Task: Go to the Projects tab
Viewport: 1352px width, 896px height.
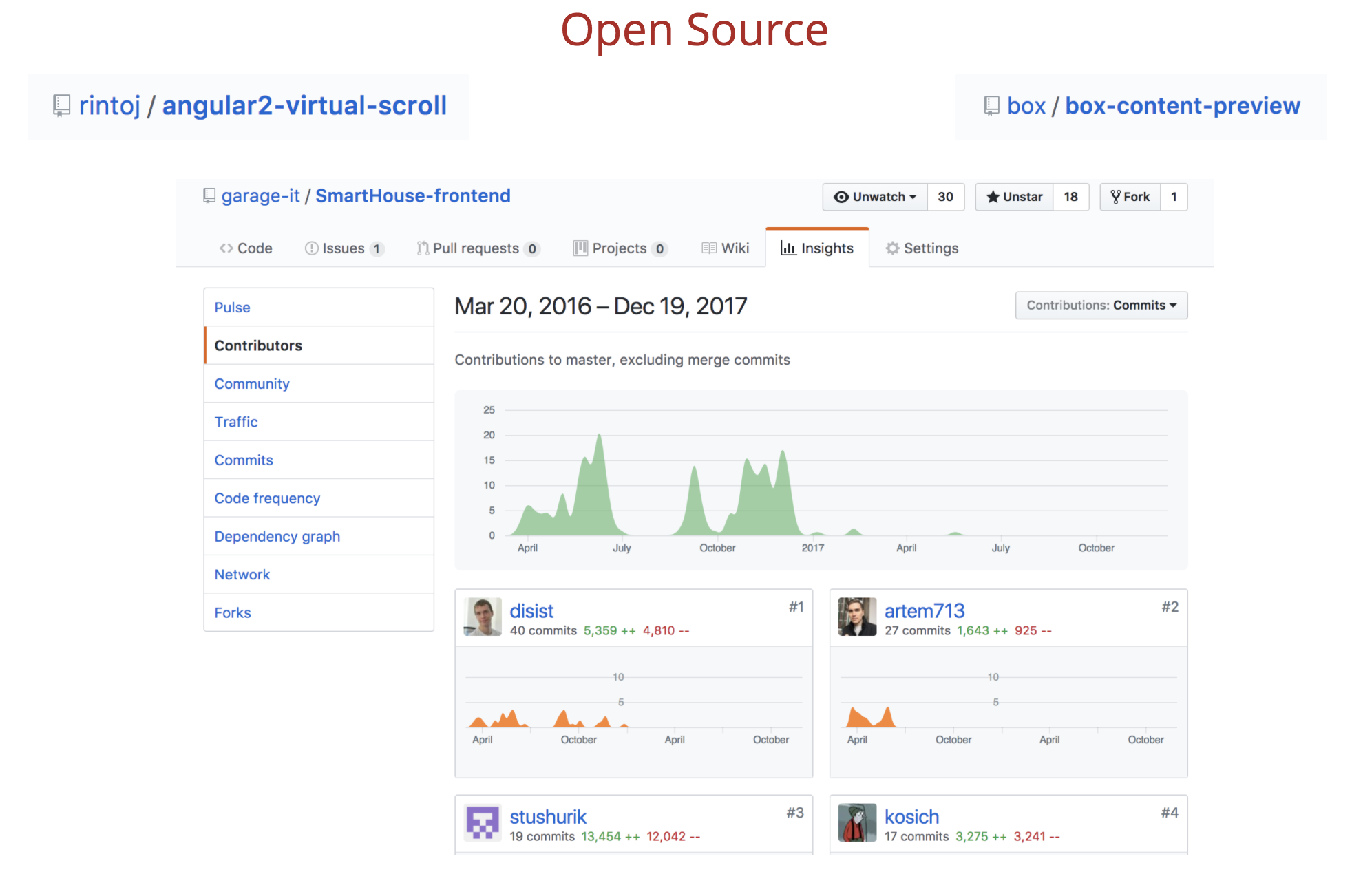Action: coord(619,248)
